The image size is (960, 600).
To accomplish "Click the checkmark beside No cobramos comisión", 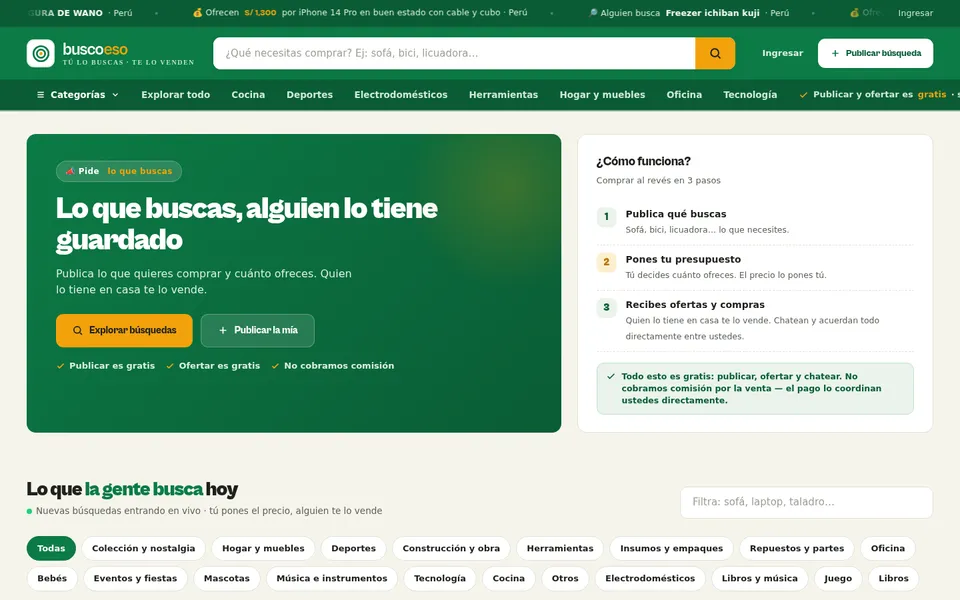I will [x=276, y=366].
